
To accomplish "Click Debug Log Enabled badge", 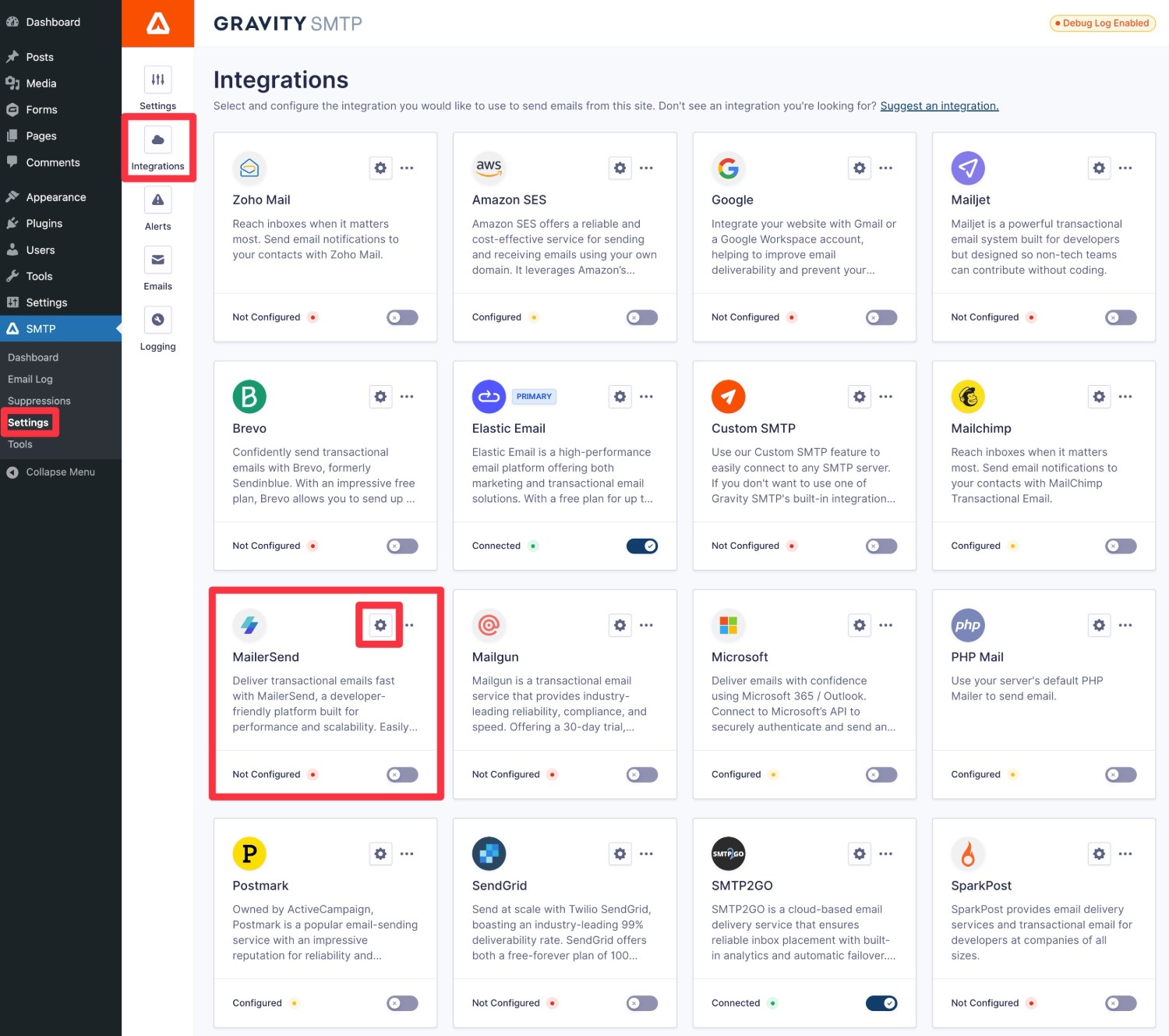I will 1102,23.
